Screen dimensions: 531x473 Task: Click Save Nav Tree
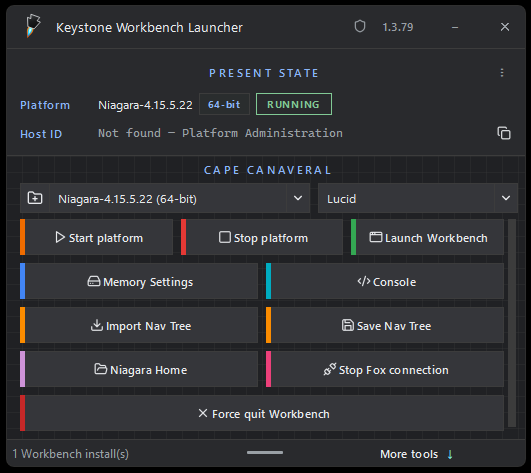tap(385, 325)
